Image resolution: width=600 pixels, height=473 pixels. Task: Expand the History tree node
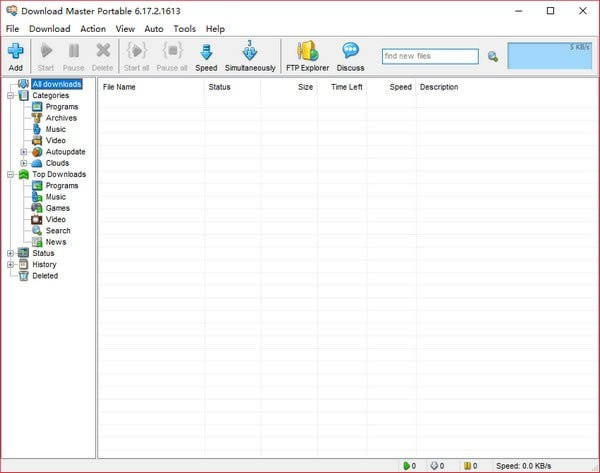(x=10, y=265)
